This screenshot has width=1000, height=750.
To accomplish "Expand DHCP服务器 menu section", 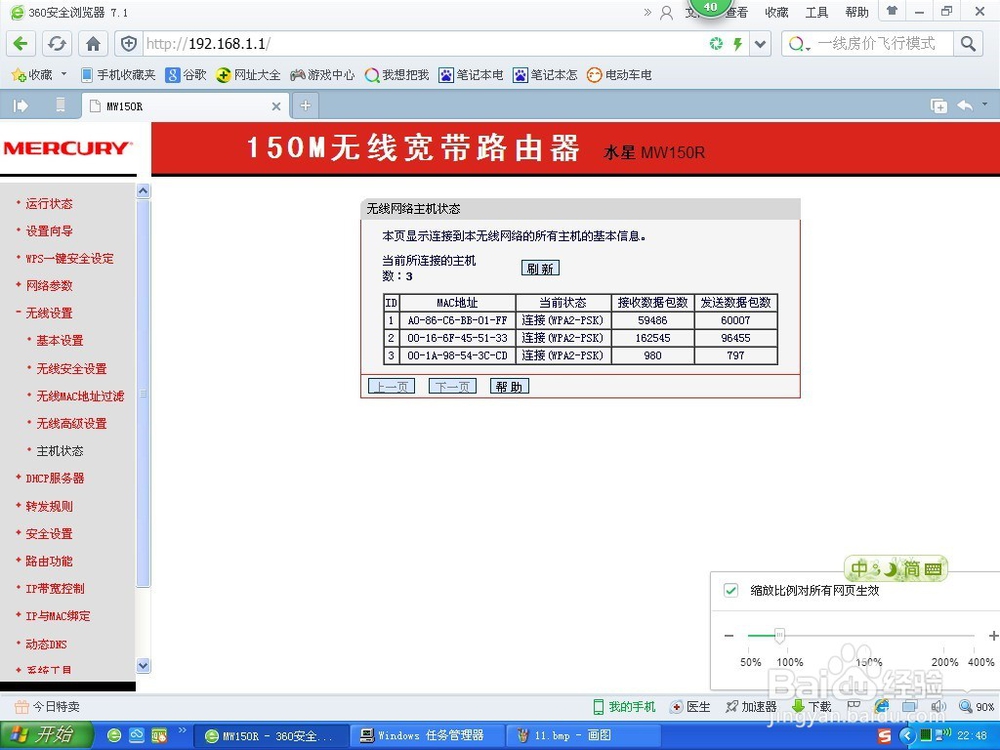I will pos(55,478).
